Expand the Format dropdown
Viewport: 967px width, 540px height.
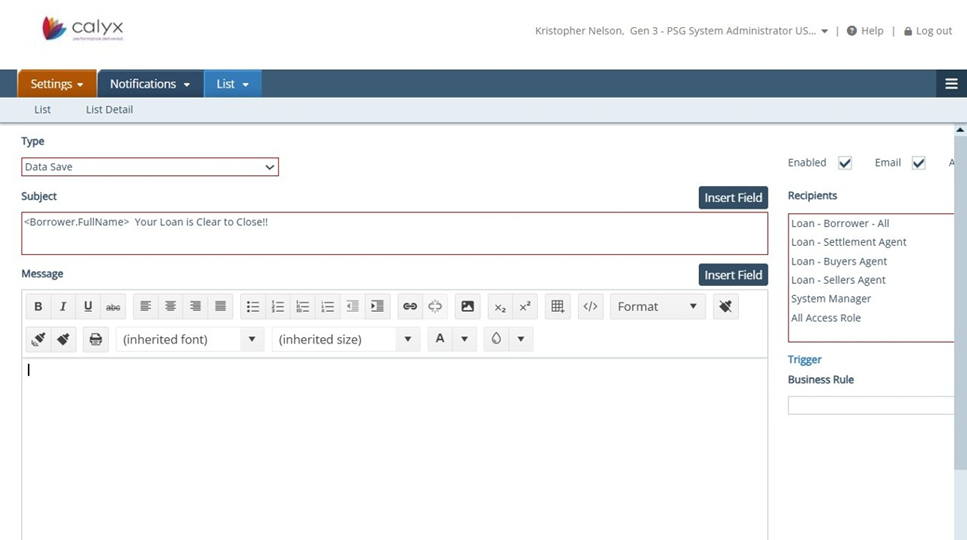657,307
